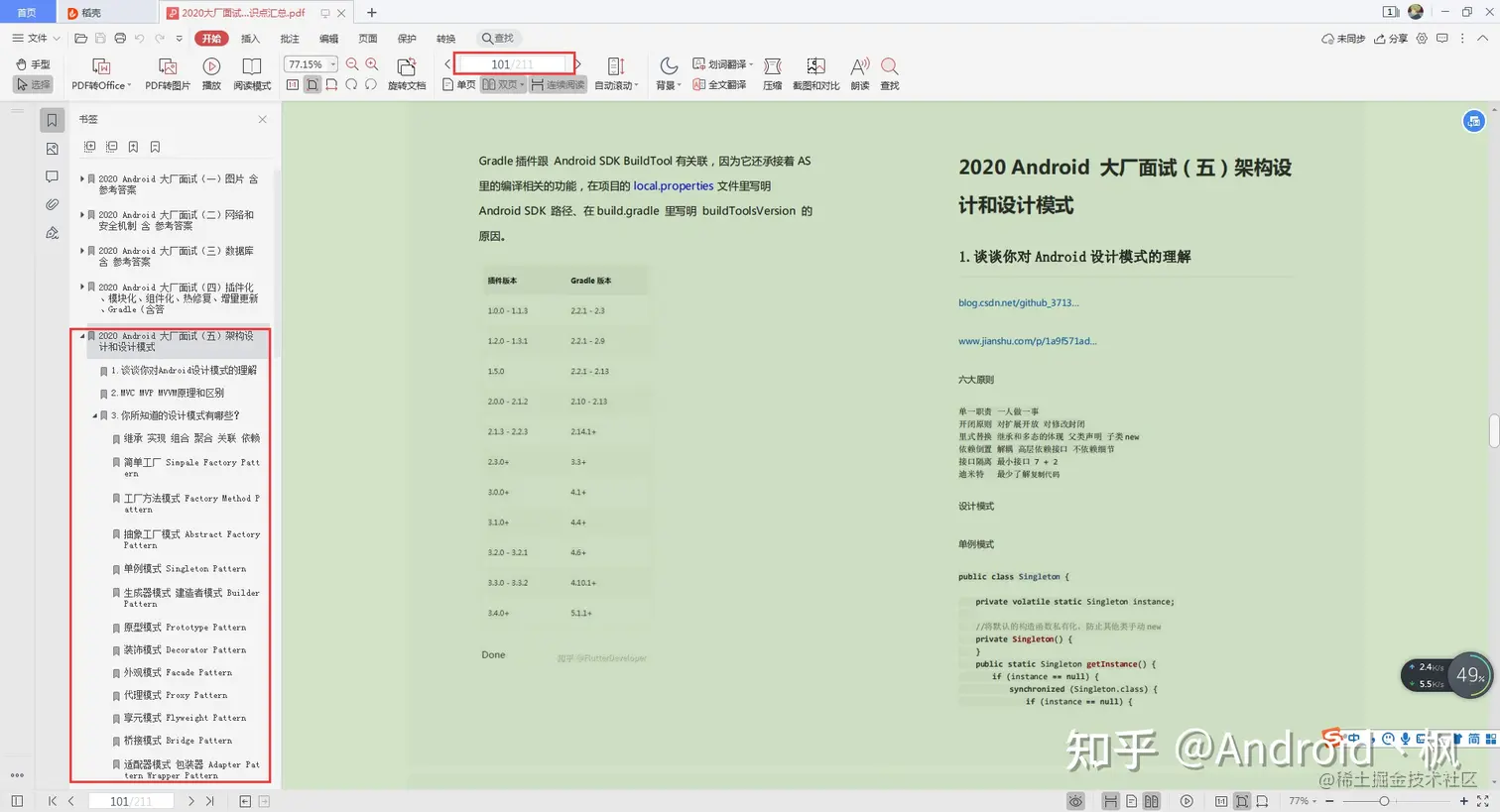The height and width of the screenshot is (812, 1500).
Task: Open 截图和对比 screenshot and compare
Action: (815, 74)
